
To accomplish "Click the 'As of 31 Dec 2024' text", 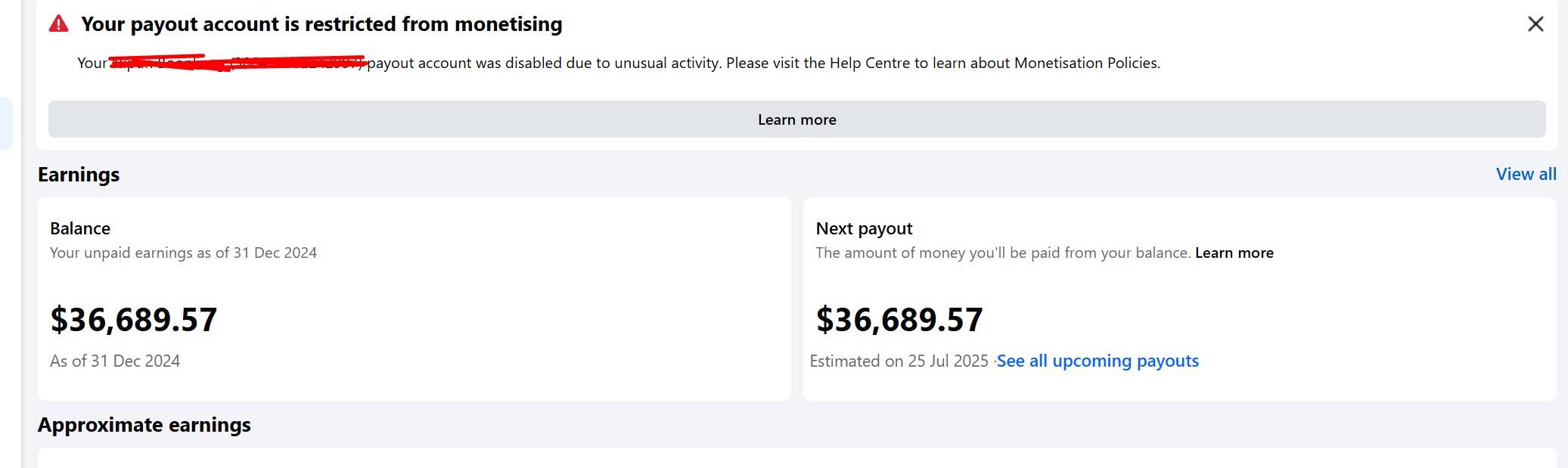I will click(115, 361).
